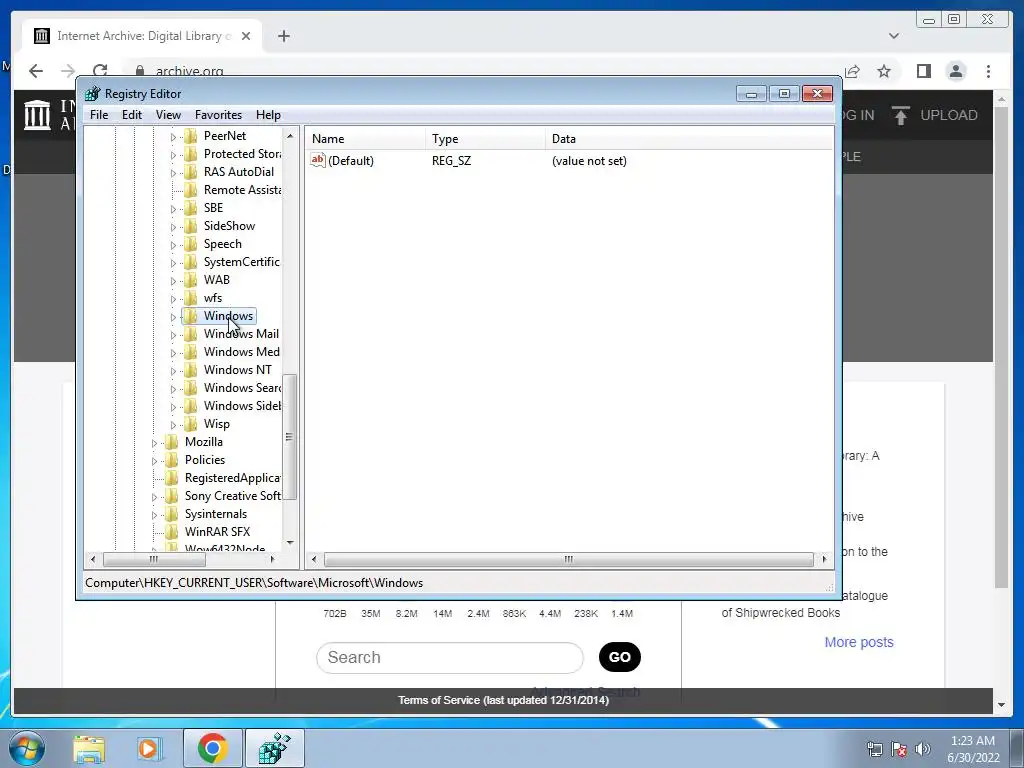Open a new Chrome tab
Image resolution: width=1024 pixels, height=768 pixels.
(283, 36)
